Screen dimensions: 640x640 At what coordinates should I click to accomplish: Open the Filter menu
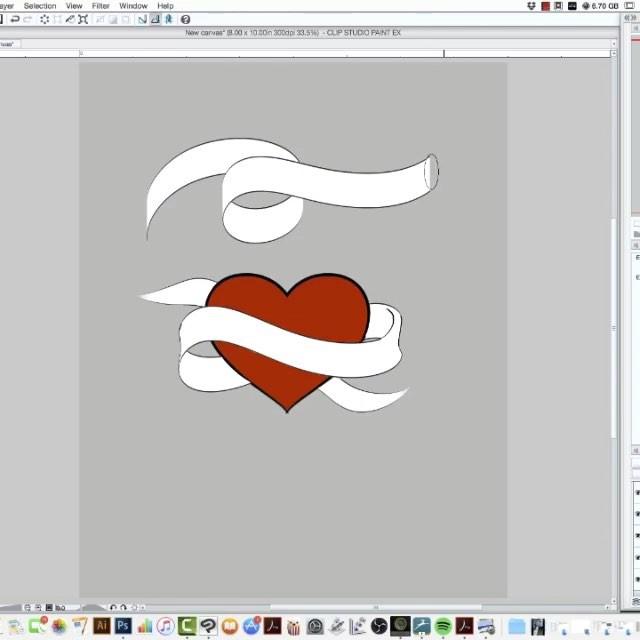(x=100, y=6)
